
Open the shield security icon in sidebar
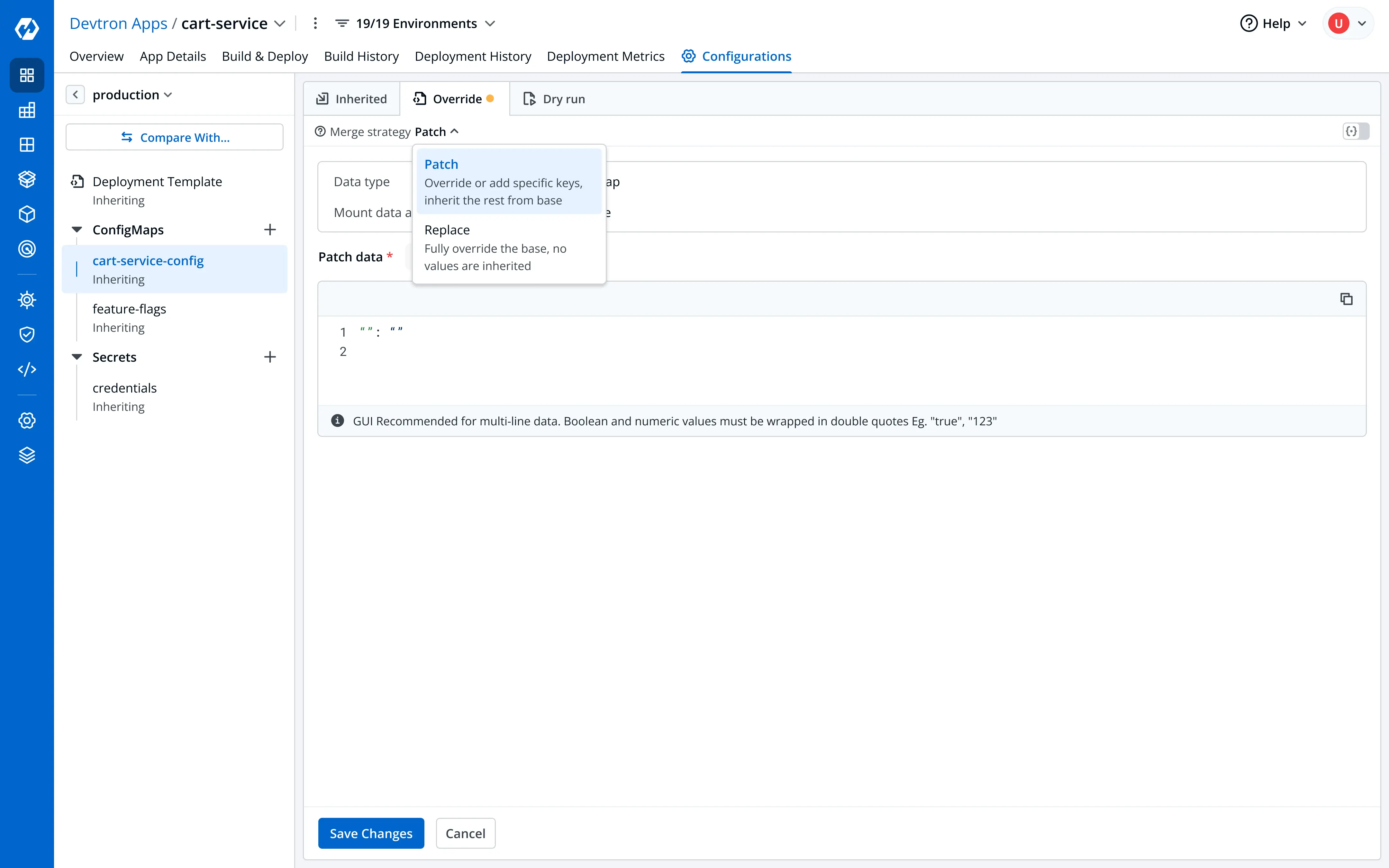(27, 334)
